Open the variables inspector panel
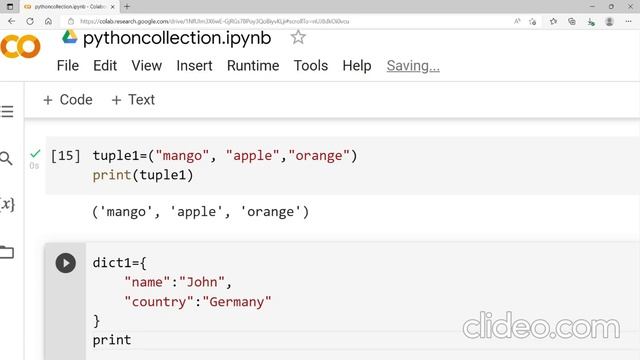This screenshot has width=640, height=360. 7,204
